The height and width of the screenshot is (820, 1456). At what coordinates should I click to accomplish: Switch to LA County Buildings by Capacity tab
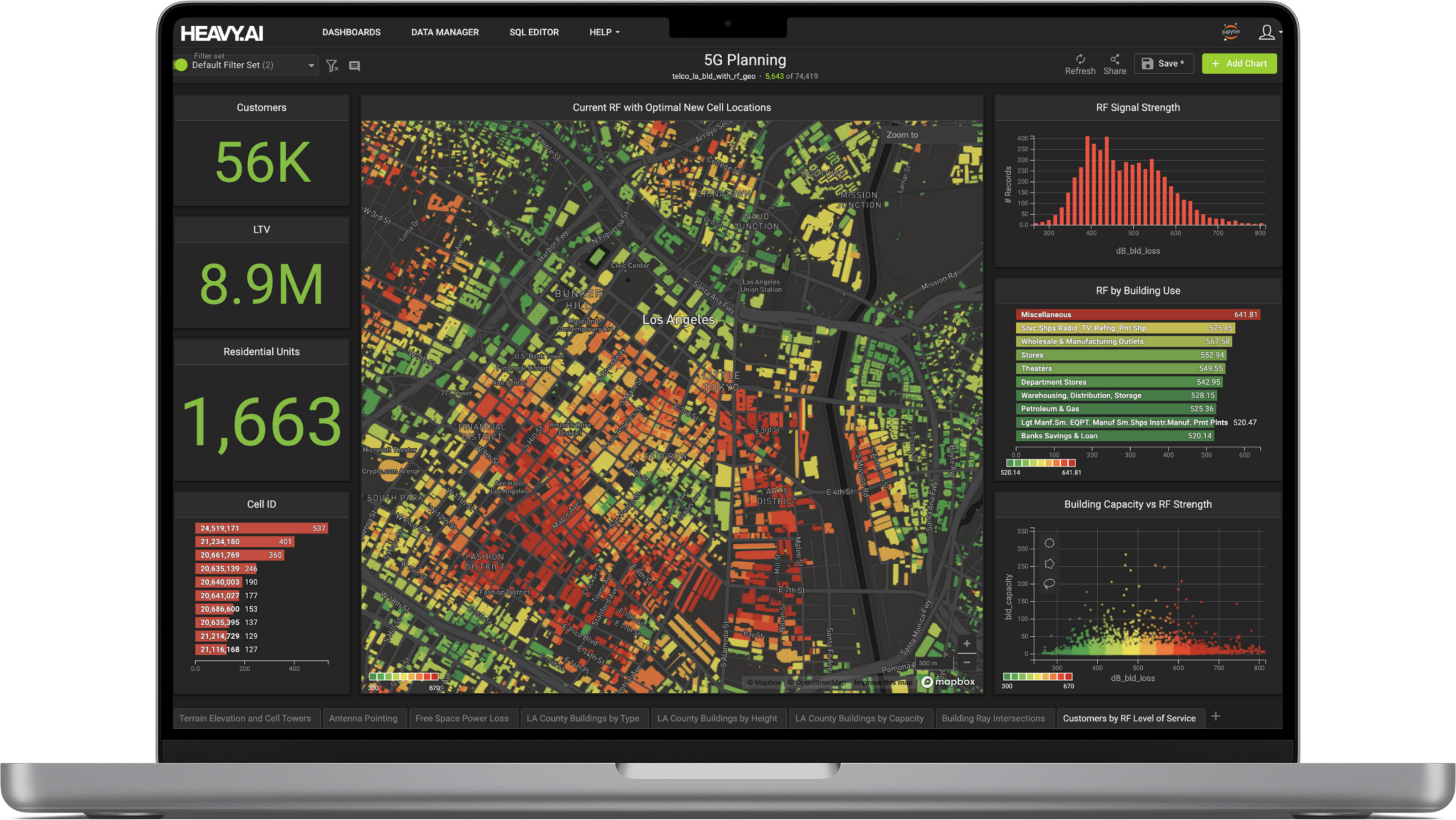(x=860, y=718)
